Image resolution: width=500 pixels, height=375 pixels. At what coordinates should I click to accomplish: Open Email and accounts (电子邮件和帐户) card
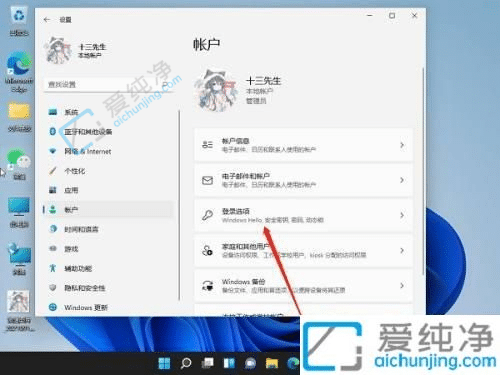[303, 180]
